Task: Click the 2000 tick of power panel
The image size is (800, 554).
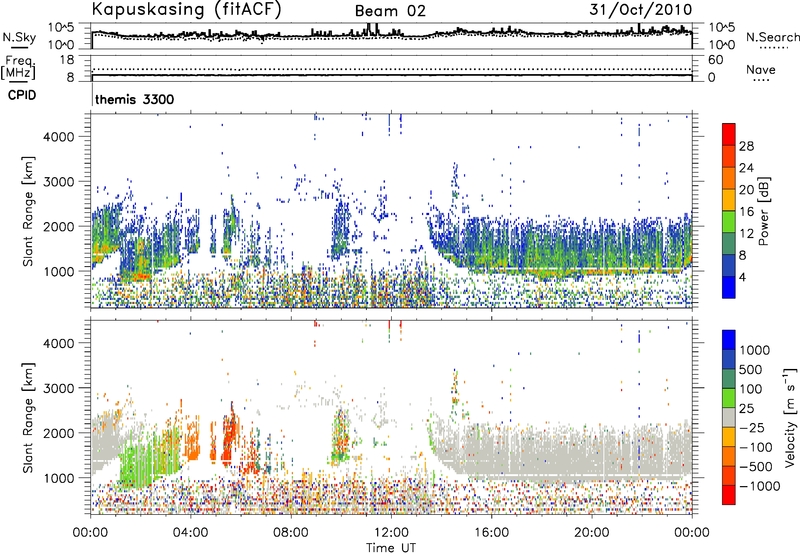Action: point(58,226)
